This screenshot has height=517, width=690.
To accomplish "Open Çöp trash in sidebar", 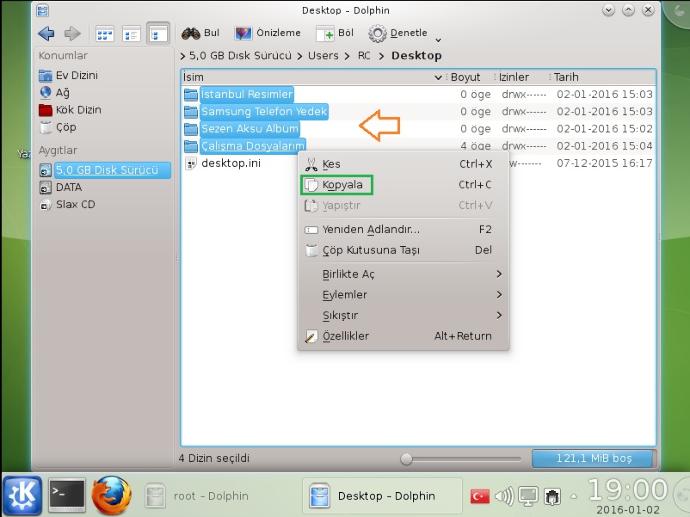I will [58, 127].
